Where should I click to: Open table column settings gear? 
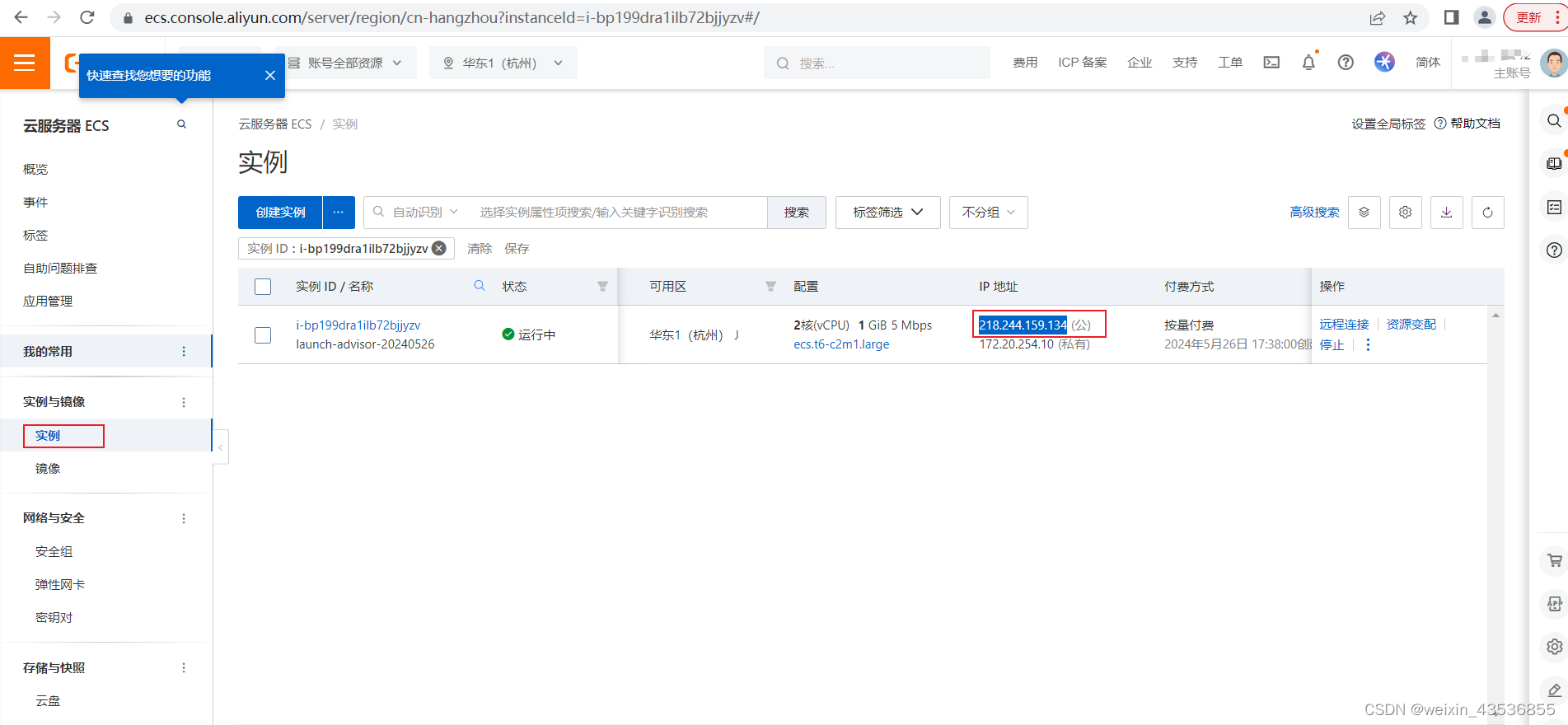[x=1406, y=213]
